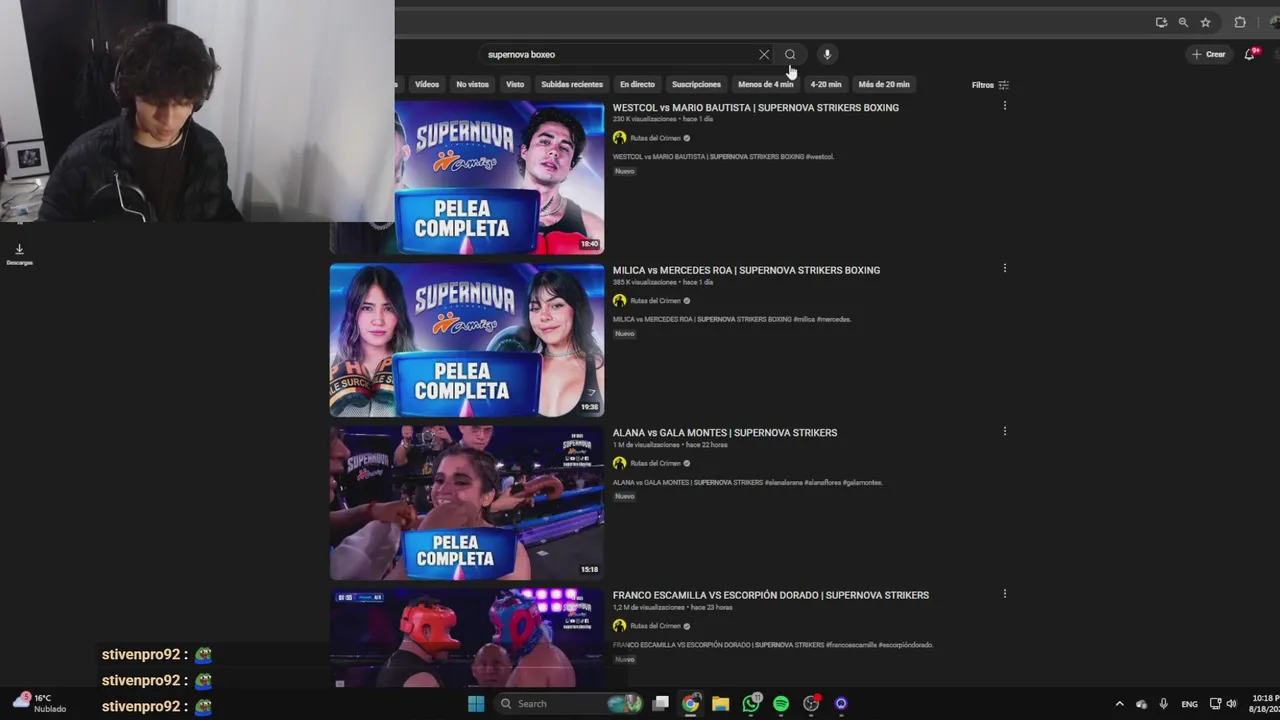Open the purple circular app on taskbar
Viewport: 1280px width, 720px height.
(841, 703)
